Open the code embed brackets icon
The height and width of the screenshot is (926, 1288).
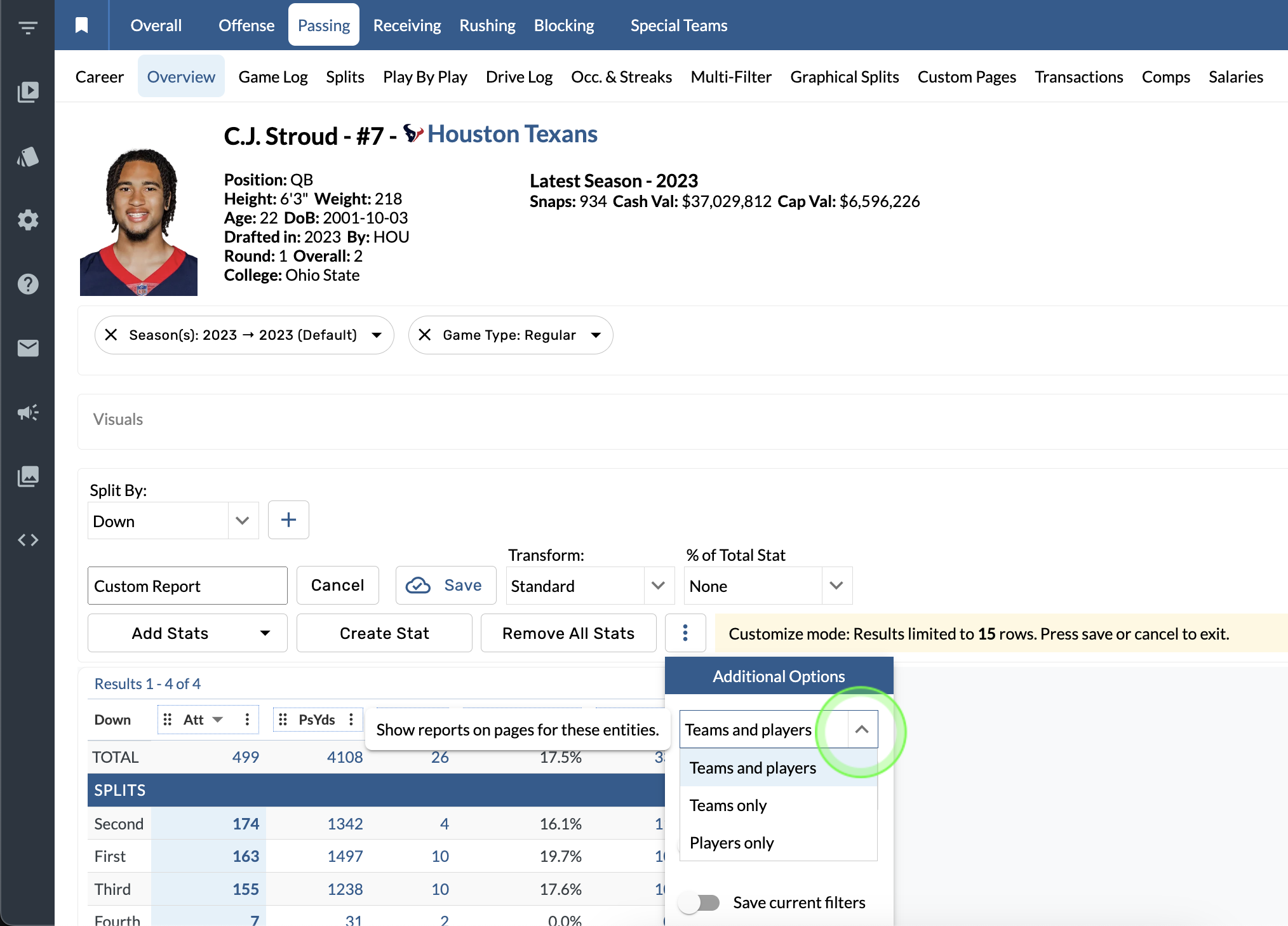[x=27, y=540]
